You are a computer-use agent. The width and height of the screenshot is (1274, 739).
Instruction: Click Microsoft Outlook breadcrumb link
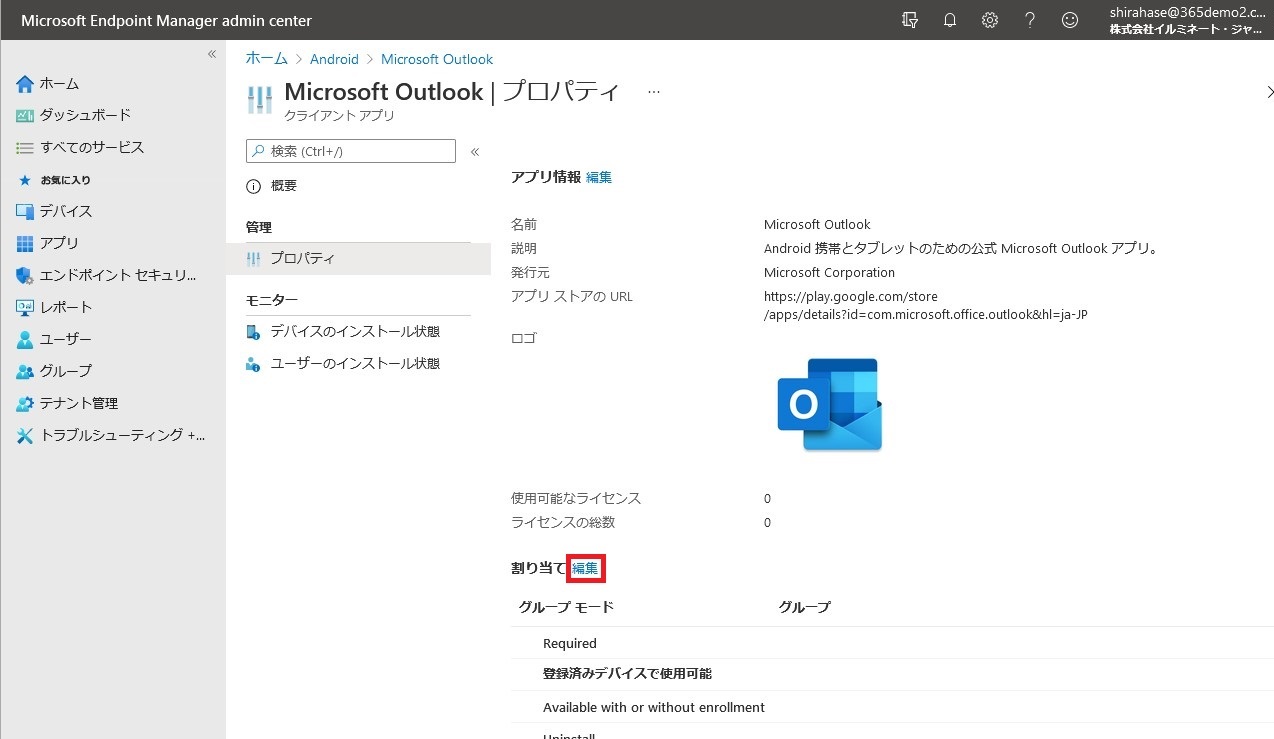coord(437,59)
